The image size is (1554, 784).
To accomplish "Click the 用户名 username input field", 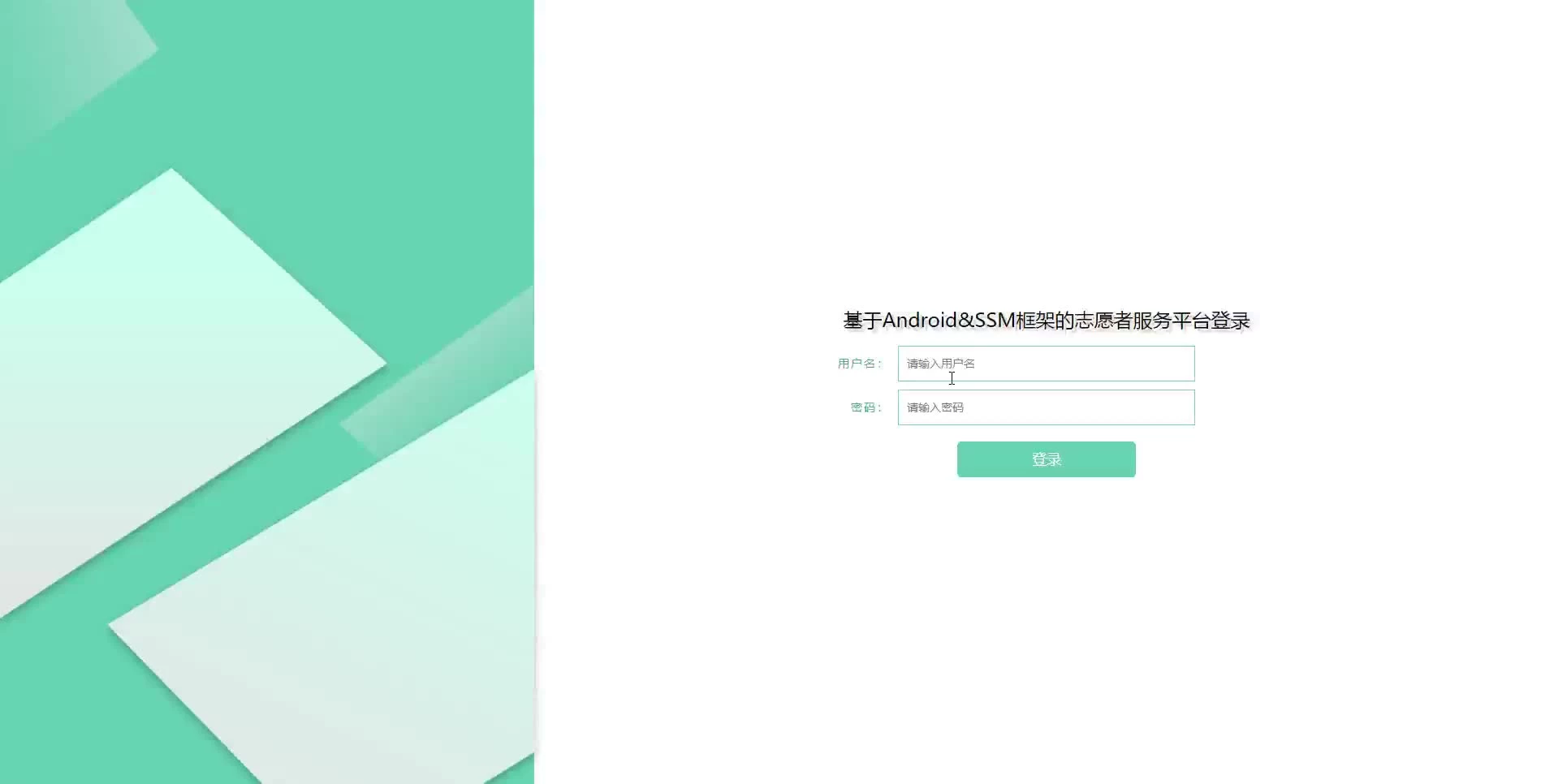I will tap(1046, 364).
